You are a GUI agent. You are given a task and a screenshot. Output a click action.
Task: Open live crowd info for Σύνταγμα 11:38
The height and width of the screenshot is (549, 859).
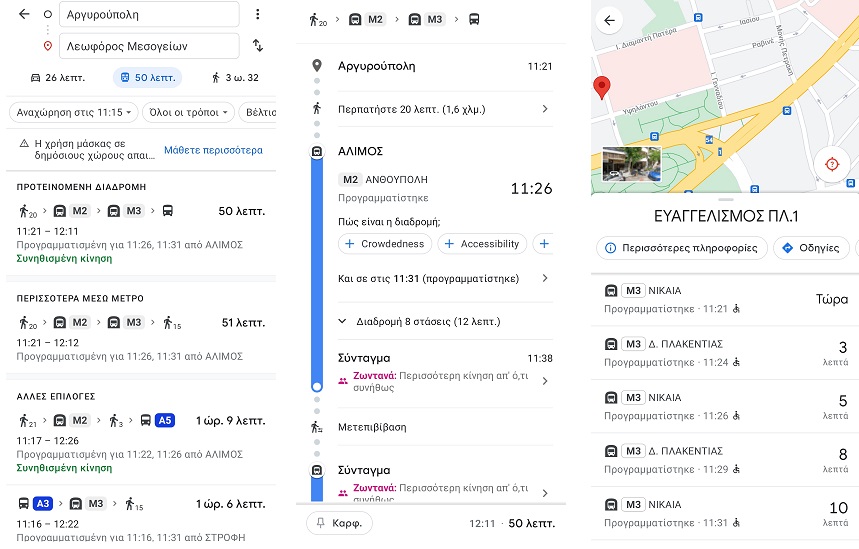click(444, 381)
